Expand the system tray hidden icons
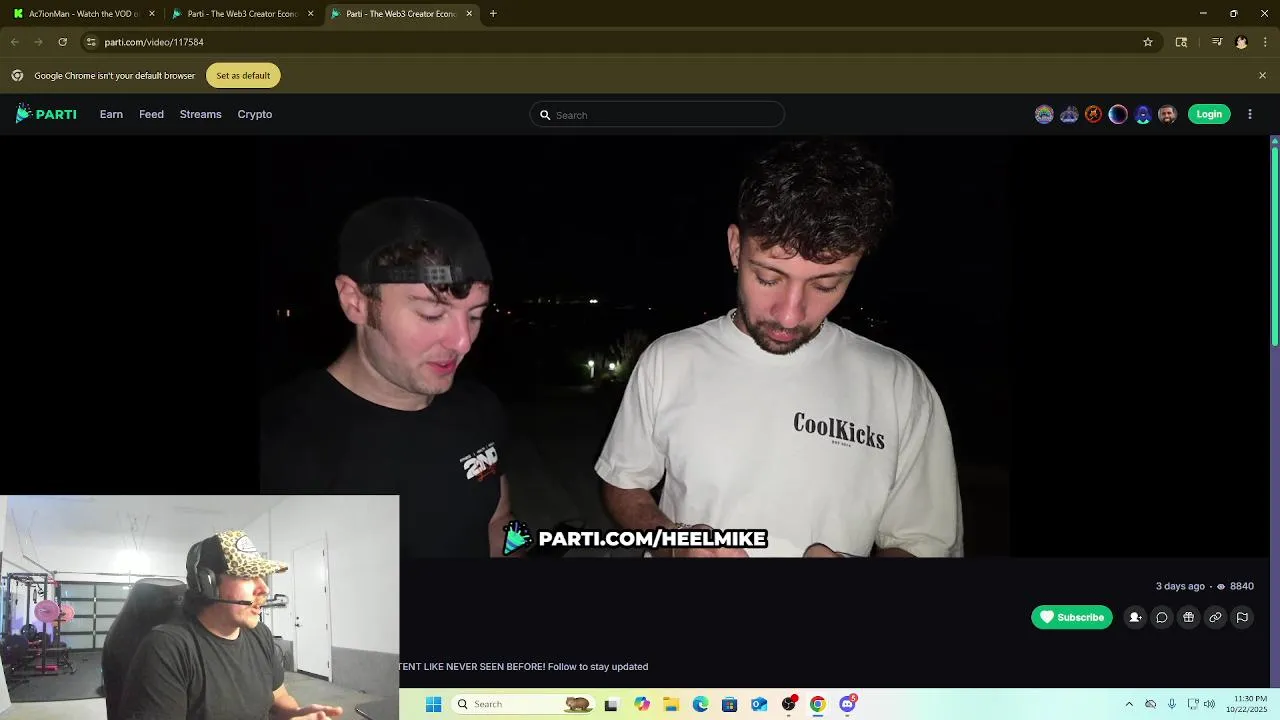Image resolution: width=1280 pixels, height=720 pixels. click(x=1129, y=704)
